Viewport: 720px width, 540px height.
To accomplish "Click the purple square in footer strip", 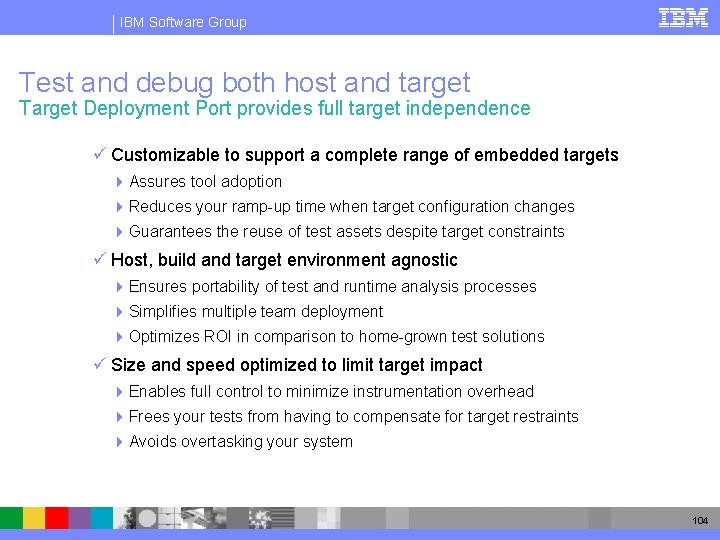I will 79,518.
